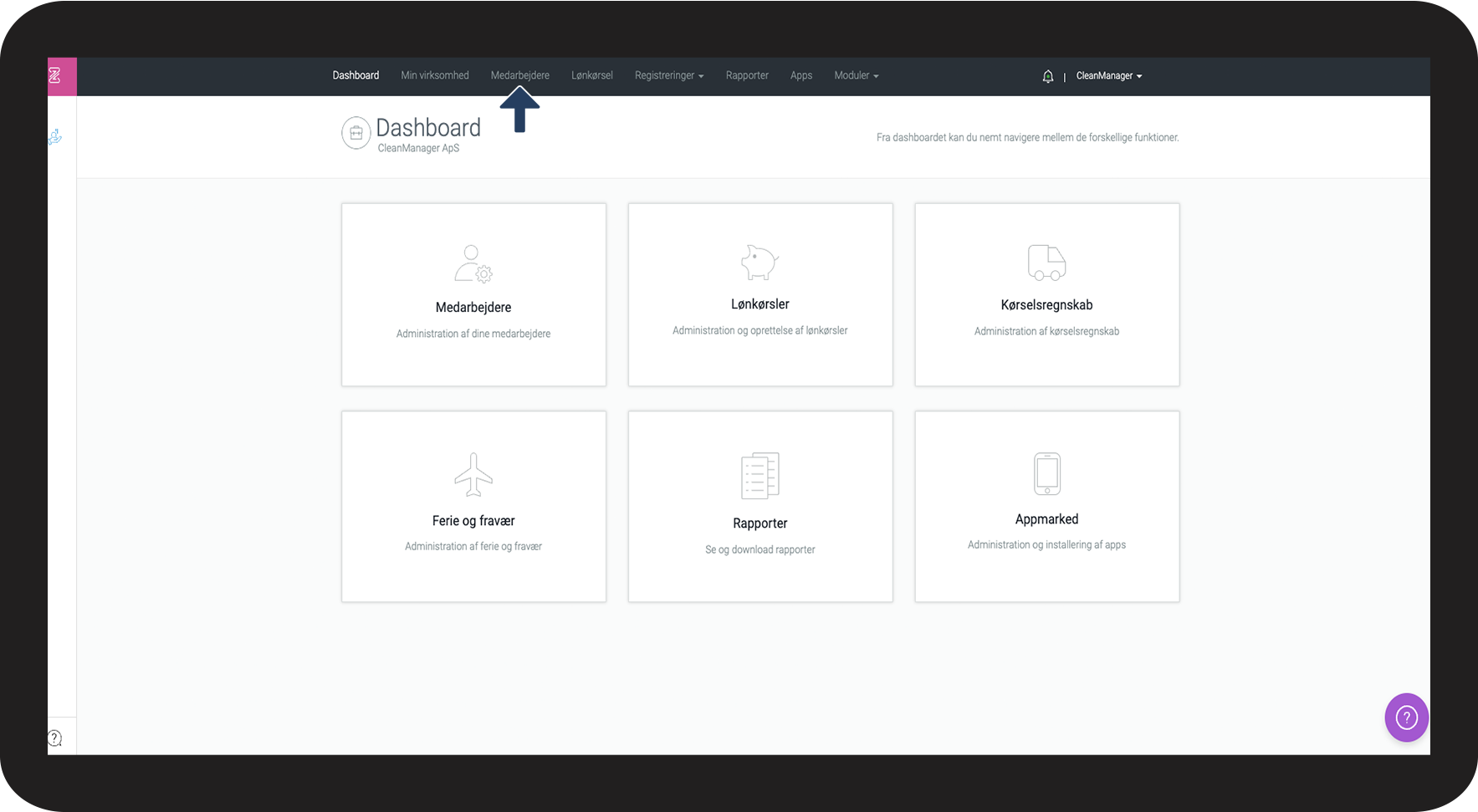
Task: Open the Lønkørsler card title
Action: 759,304
